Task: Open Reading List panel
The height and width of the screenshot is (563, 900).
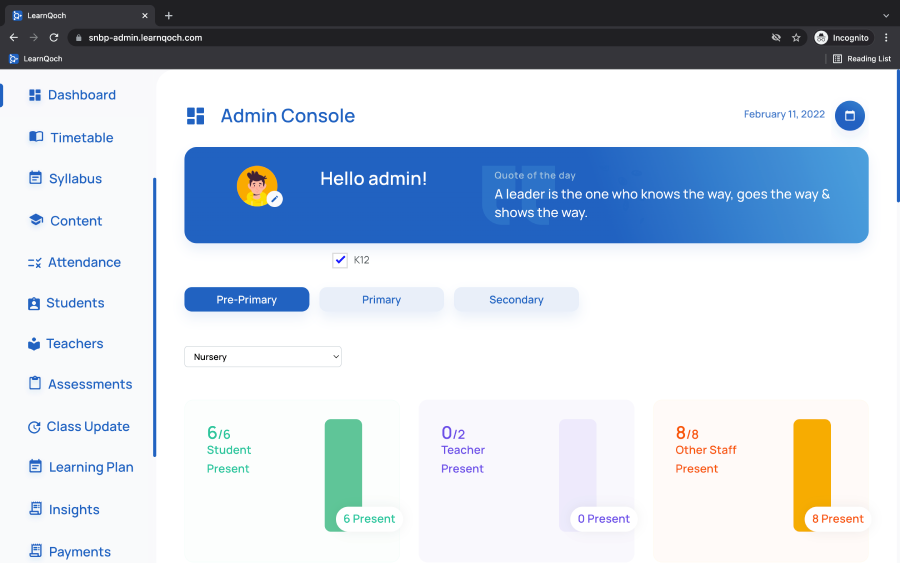Action: 862,59
